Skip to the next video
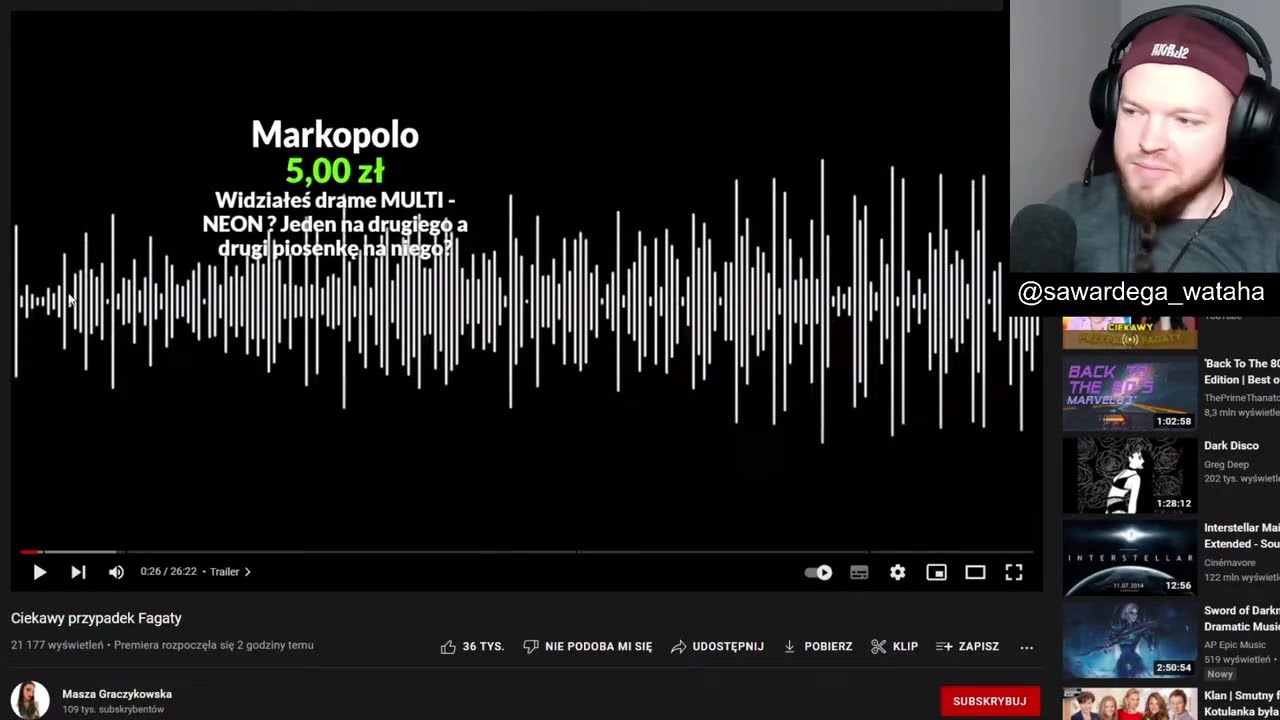 click(x=78, y=572)
